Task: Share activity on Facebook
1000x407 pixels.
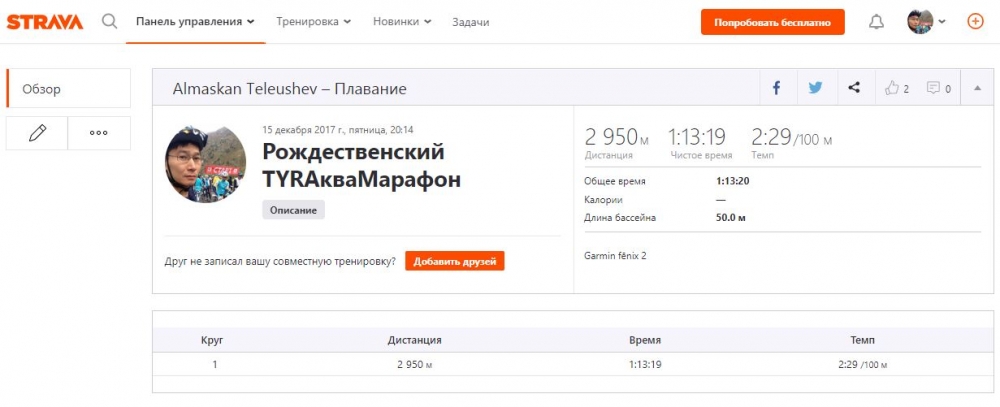Action: [776, 88]
